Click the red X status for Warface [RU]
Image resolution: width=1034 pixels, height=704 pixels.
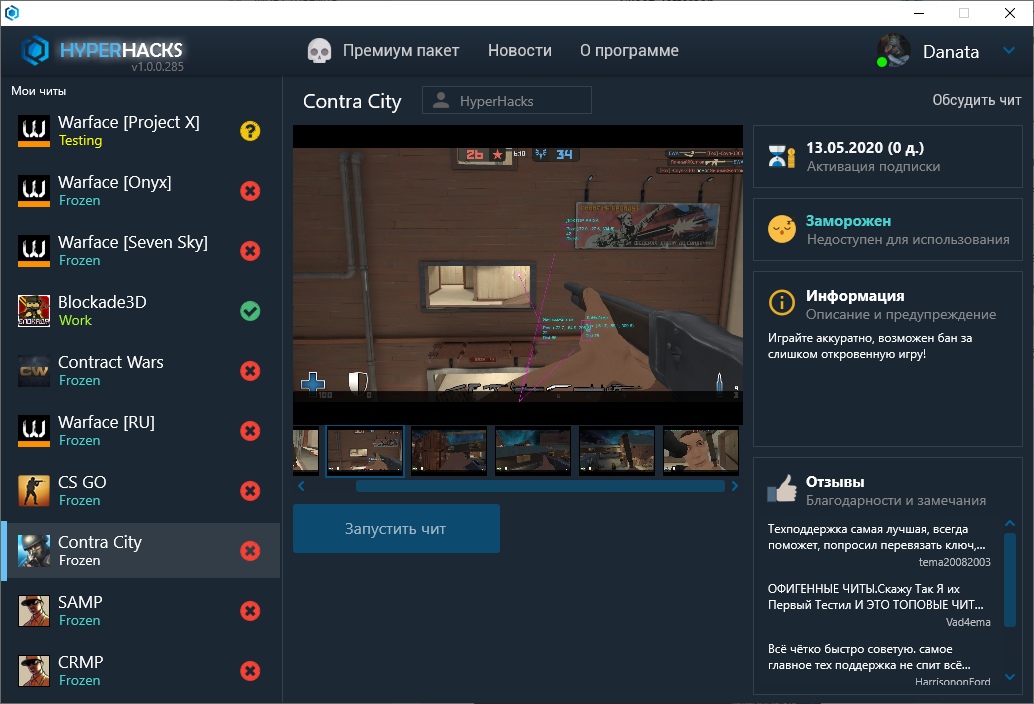pos(250,431)
